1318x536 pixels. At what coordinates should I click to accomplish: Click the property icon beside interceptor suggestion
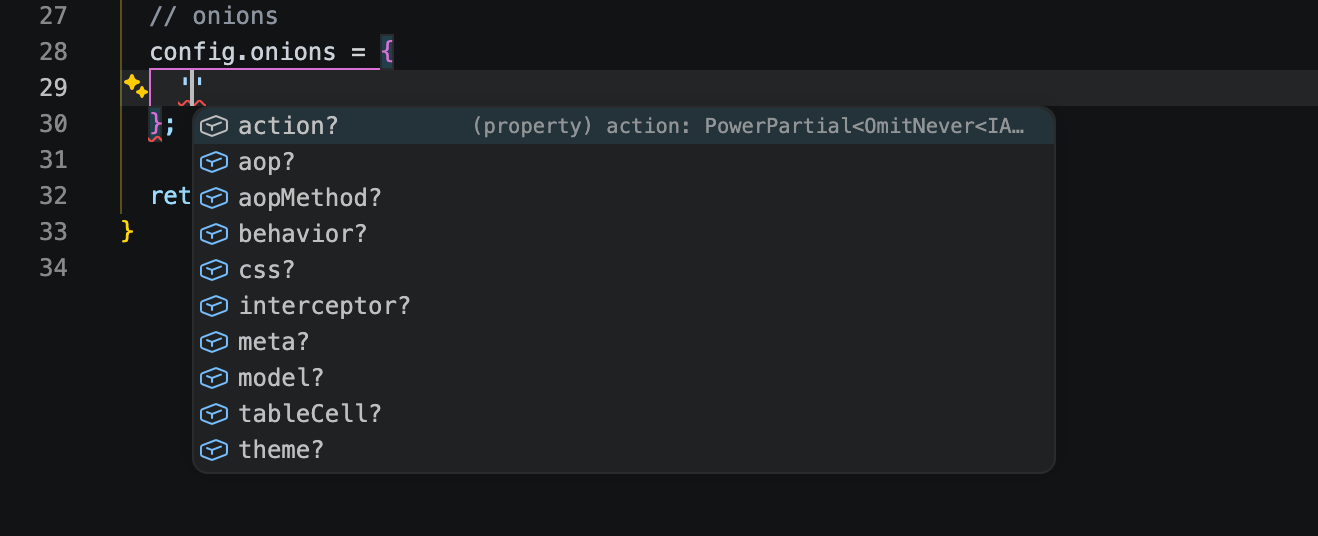[213, 306]
